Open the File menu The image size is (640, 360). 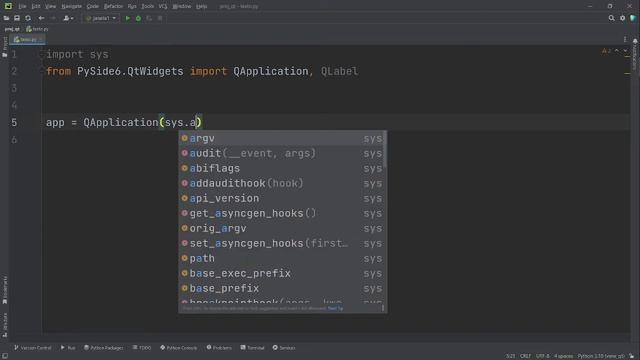point(22,7)
